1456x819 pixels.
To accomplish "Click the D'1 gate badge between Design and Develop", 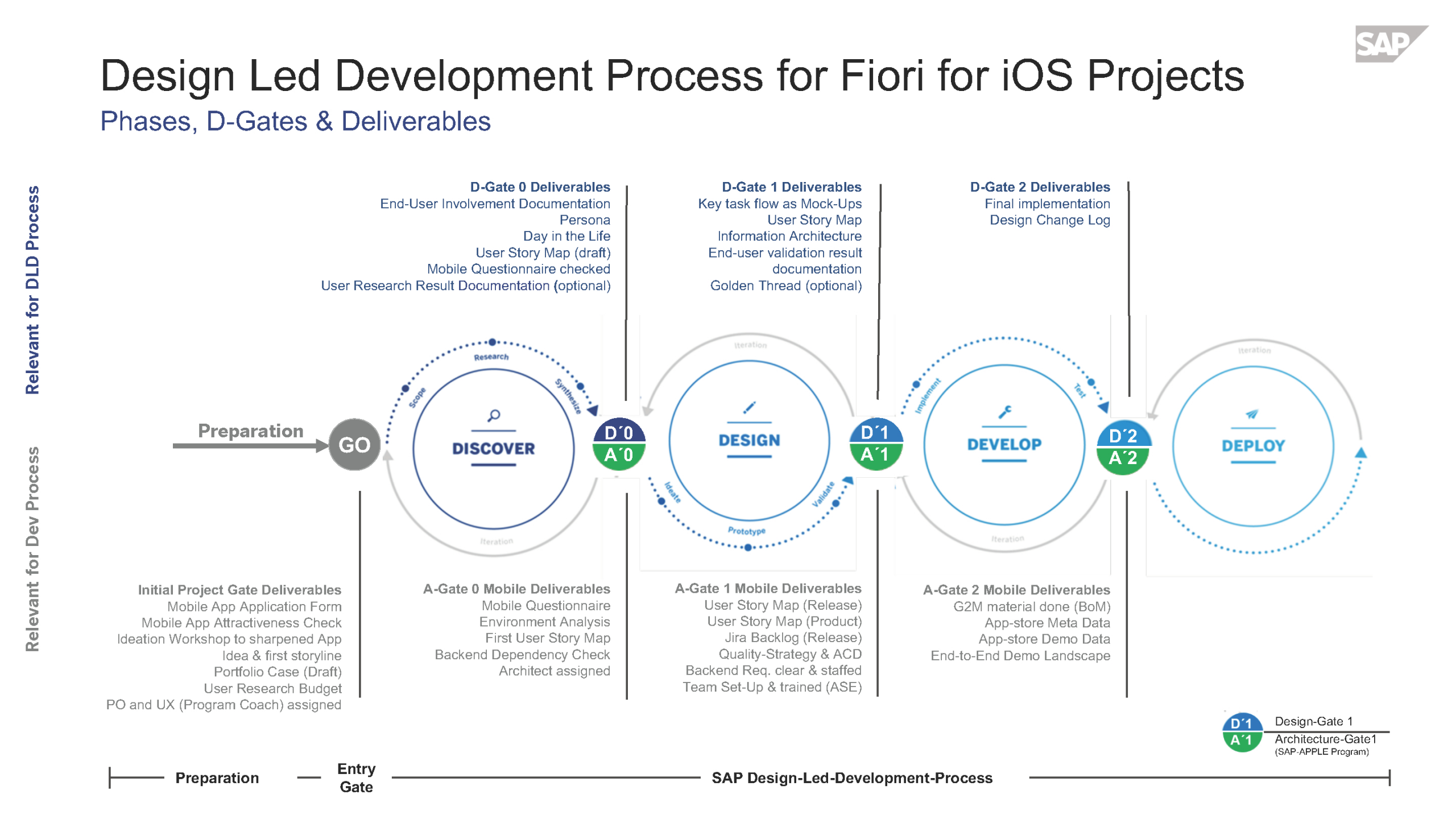I will tap(875, 431).
